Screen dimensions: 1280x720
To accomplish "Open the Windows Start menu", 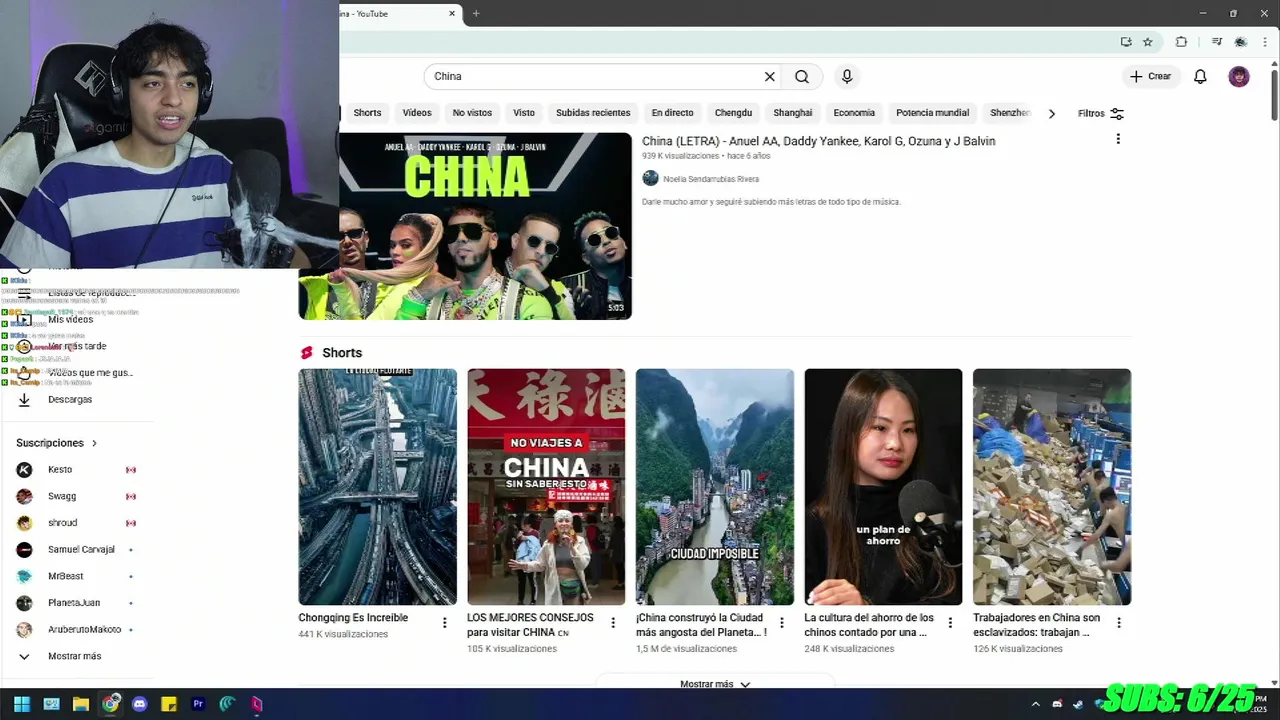I will point(21,704).
